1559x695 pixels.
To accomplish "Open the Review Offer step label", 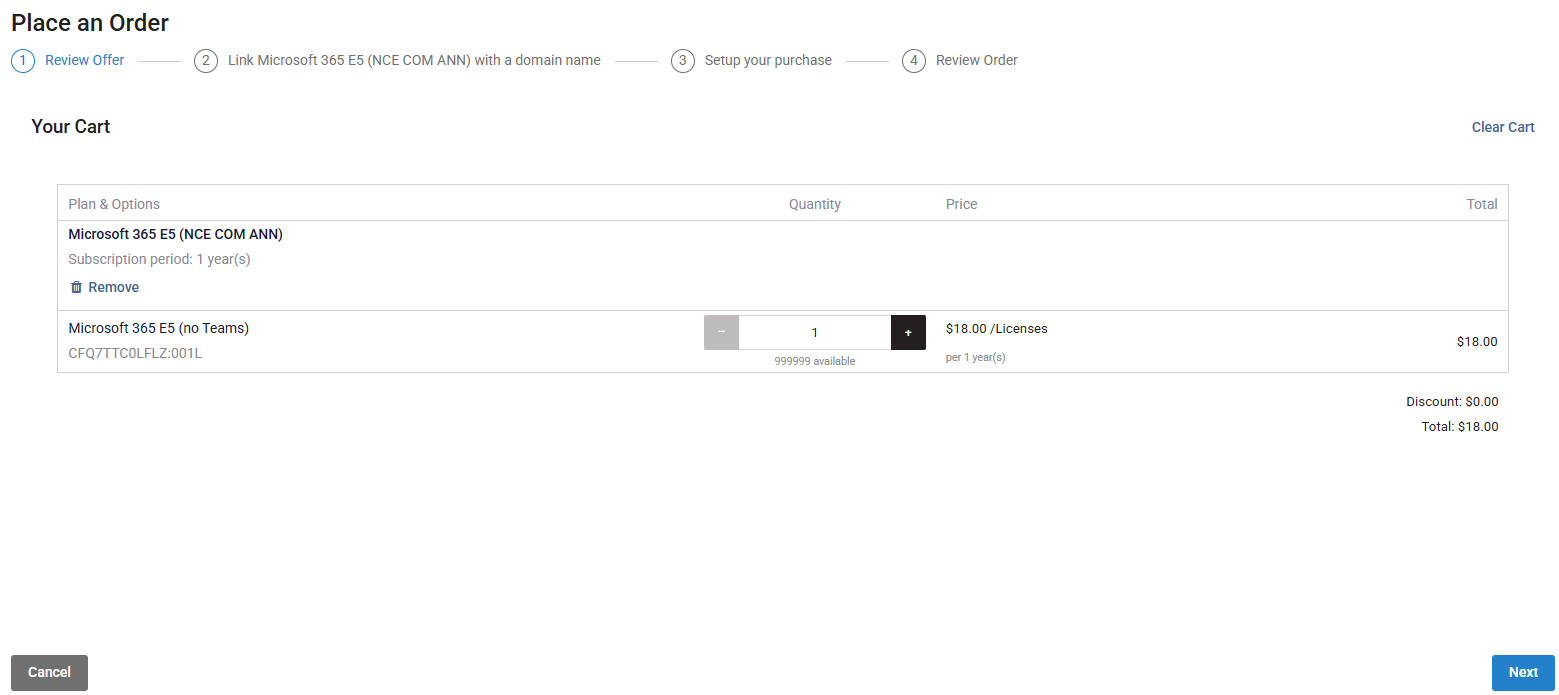I will pyautogui.click(x=85, y=60).
